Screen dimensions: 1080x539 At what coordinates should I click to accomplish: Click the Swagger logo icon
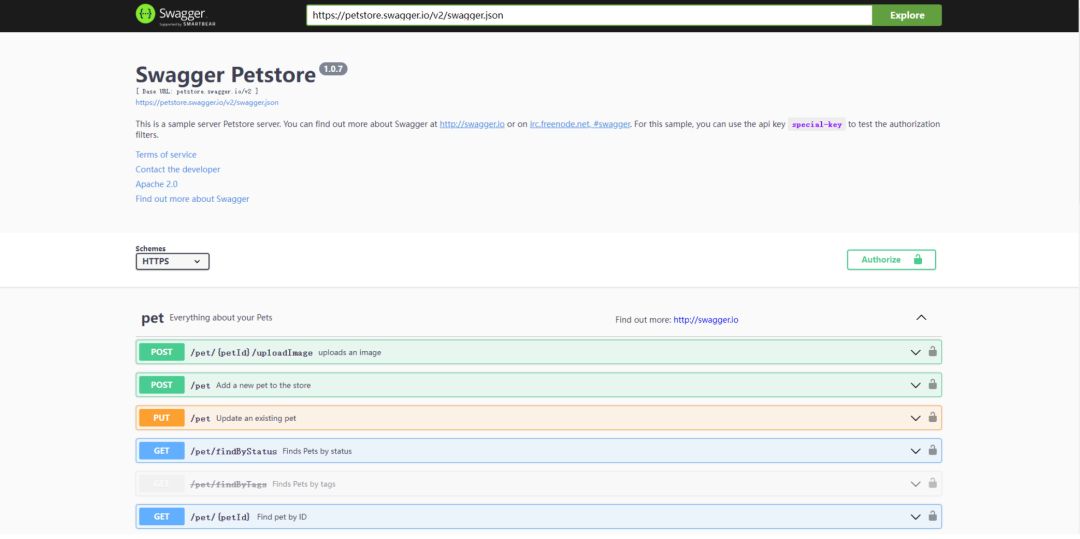pos(145,14)
